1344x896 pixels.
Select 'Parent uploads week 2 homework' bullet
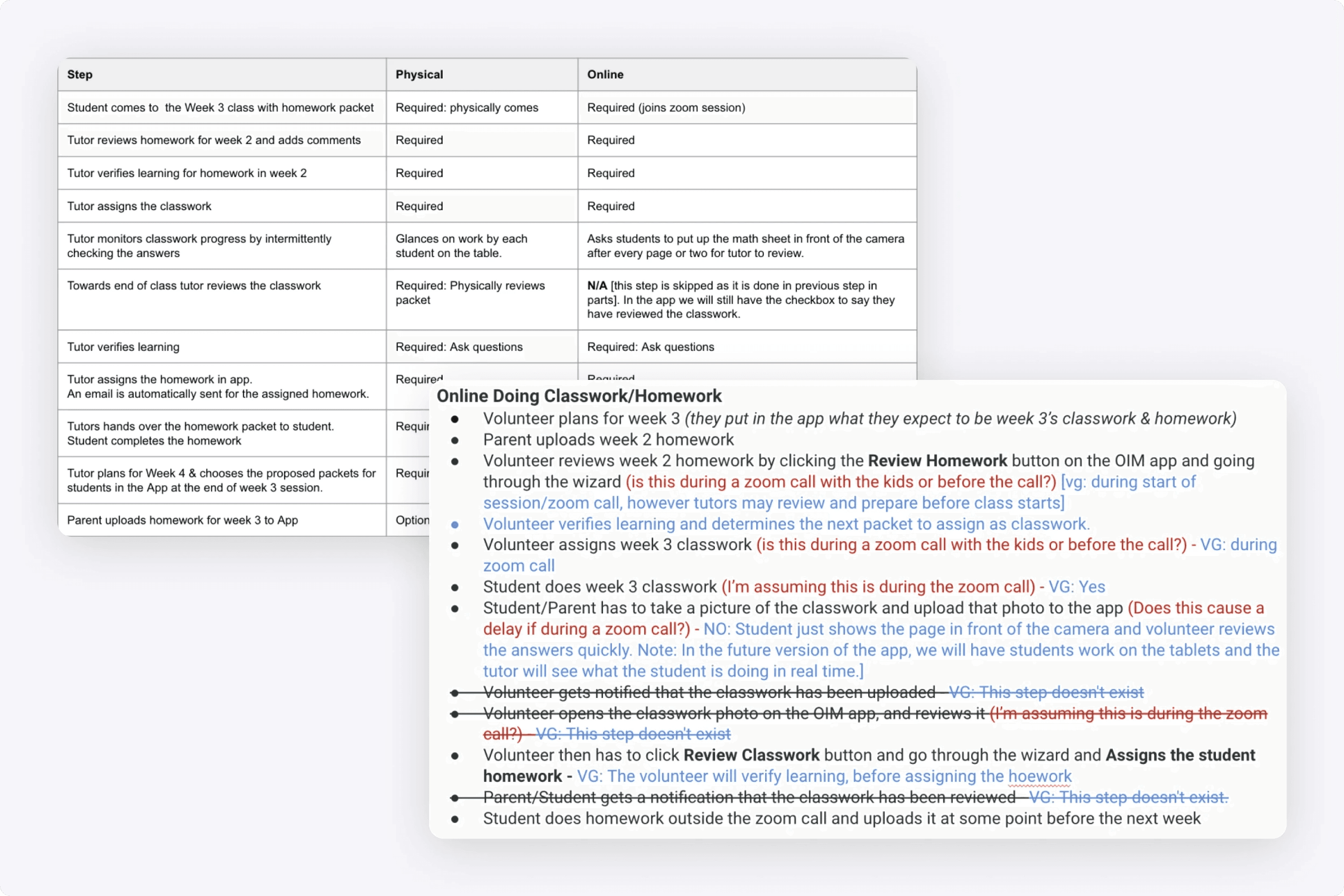[x=608, y=439]
